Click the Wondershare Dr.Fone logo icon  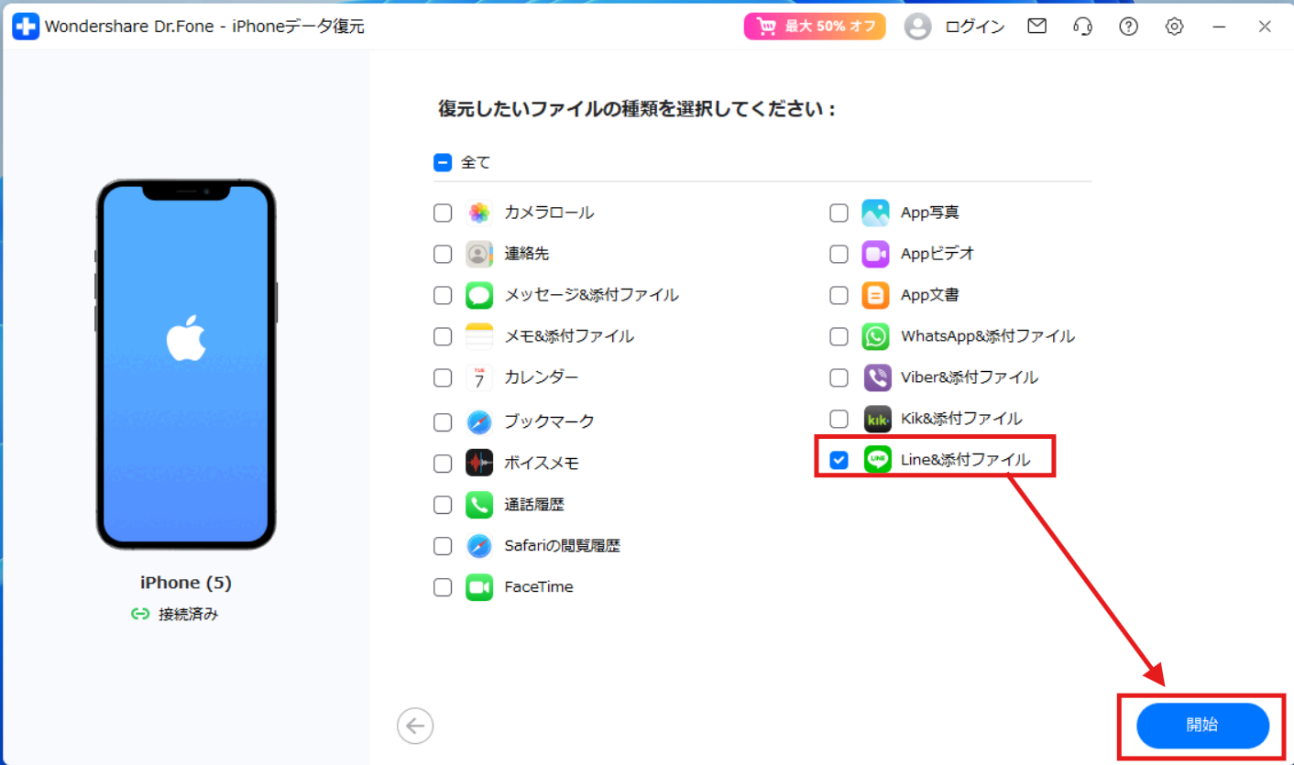tap(25, 27)
